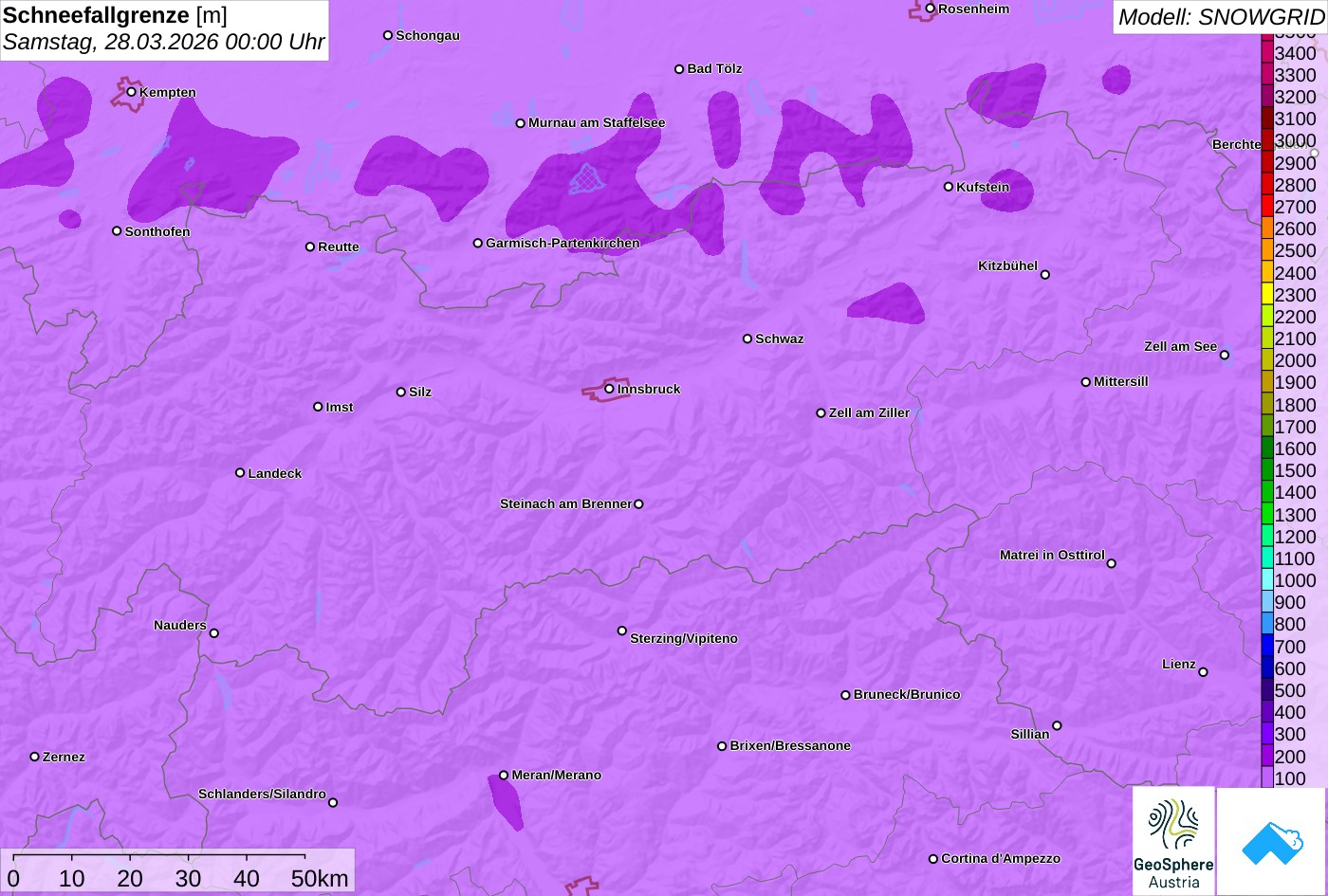Viewport: 1328px width, 896px height.
Task: Pick the 2300 m yellow legend swatch
Action: tap(1267, 294)
